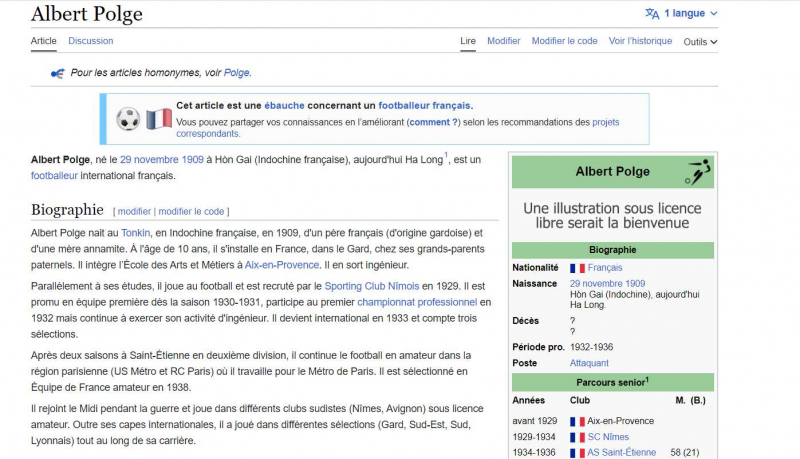
Task: Open the 'Modifier le code' tab
Action: (x=564, y=41)
